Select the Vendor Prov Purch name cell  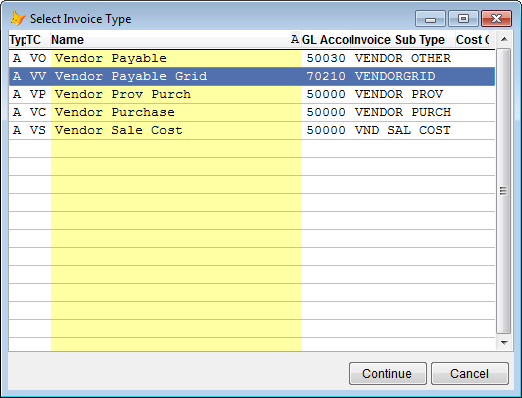click(x=176, y=94)
